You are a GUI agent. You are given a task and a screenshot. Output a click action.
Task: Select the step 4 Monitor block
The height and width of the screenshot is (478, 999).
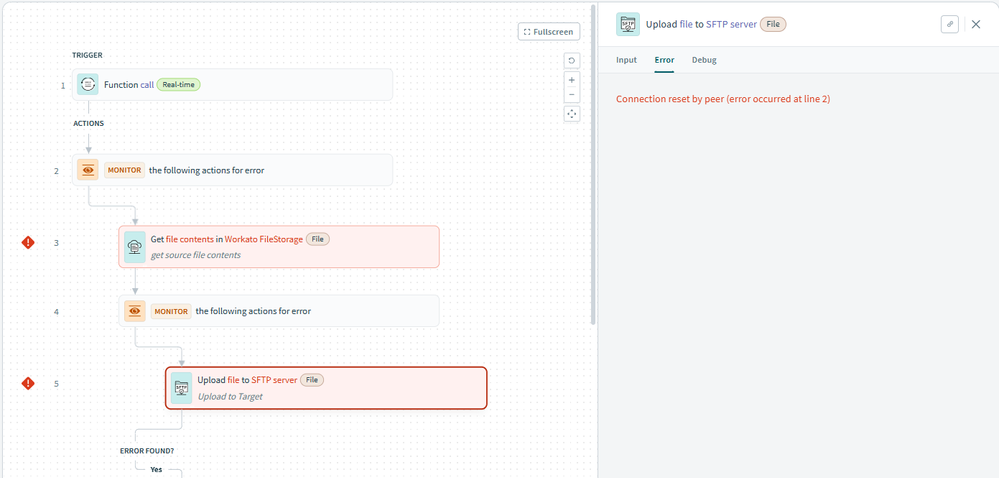pyautogui.click(x=279, y=311)
